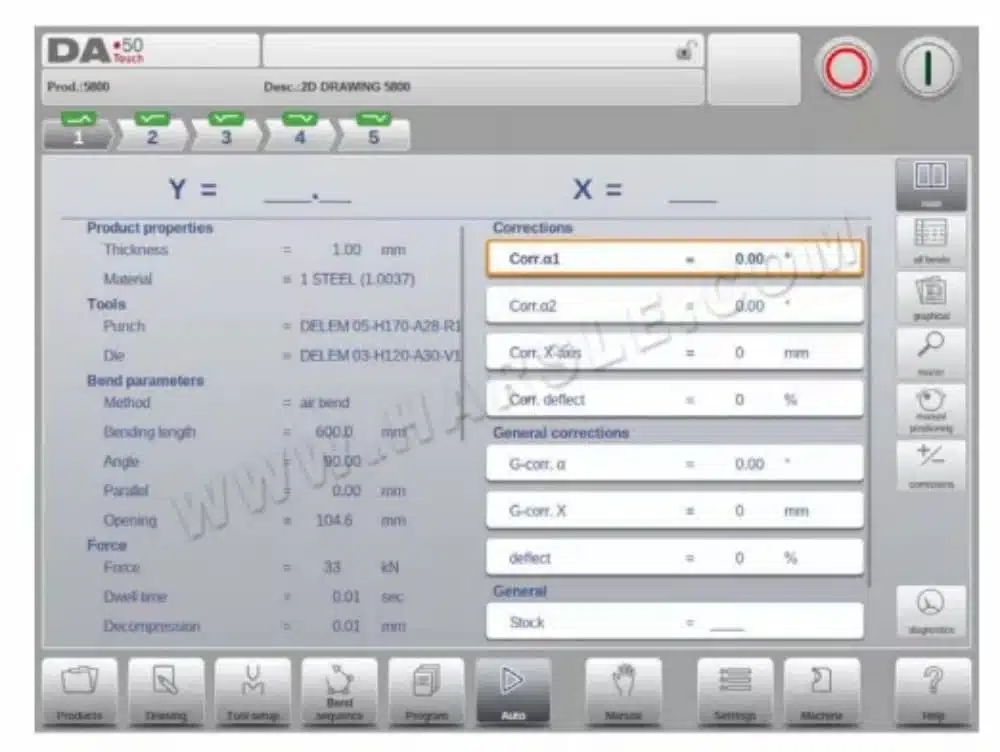Open the Products folder view
The image size is (1000, 752).
click(80, 692)
